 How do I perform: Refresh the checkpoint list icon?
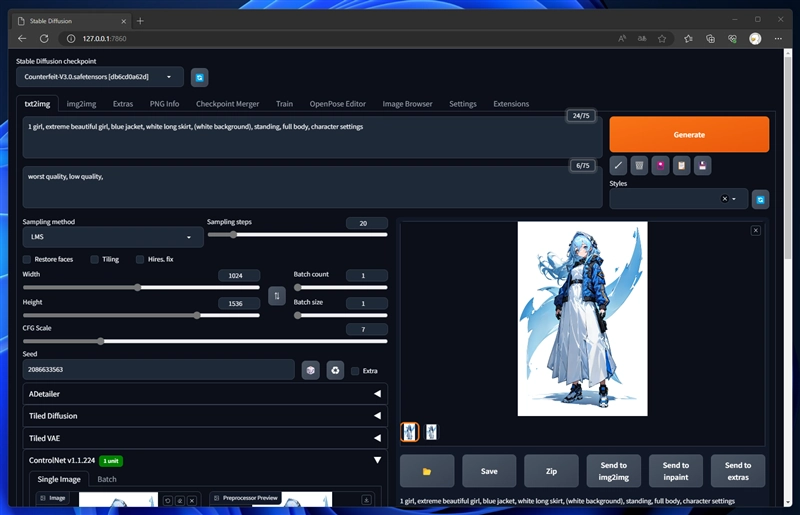199,78
